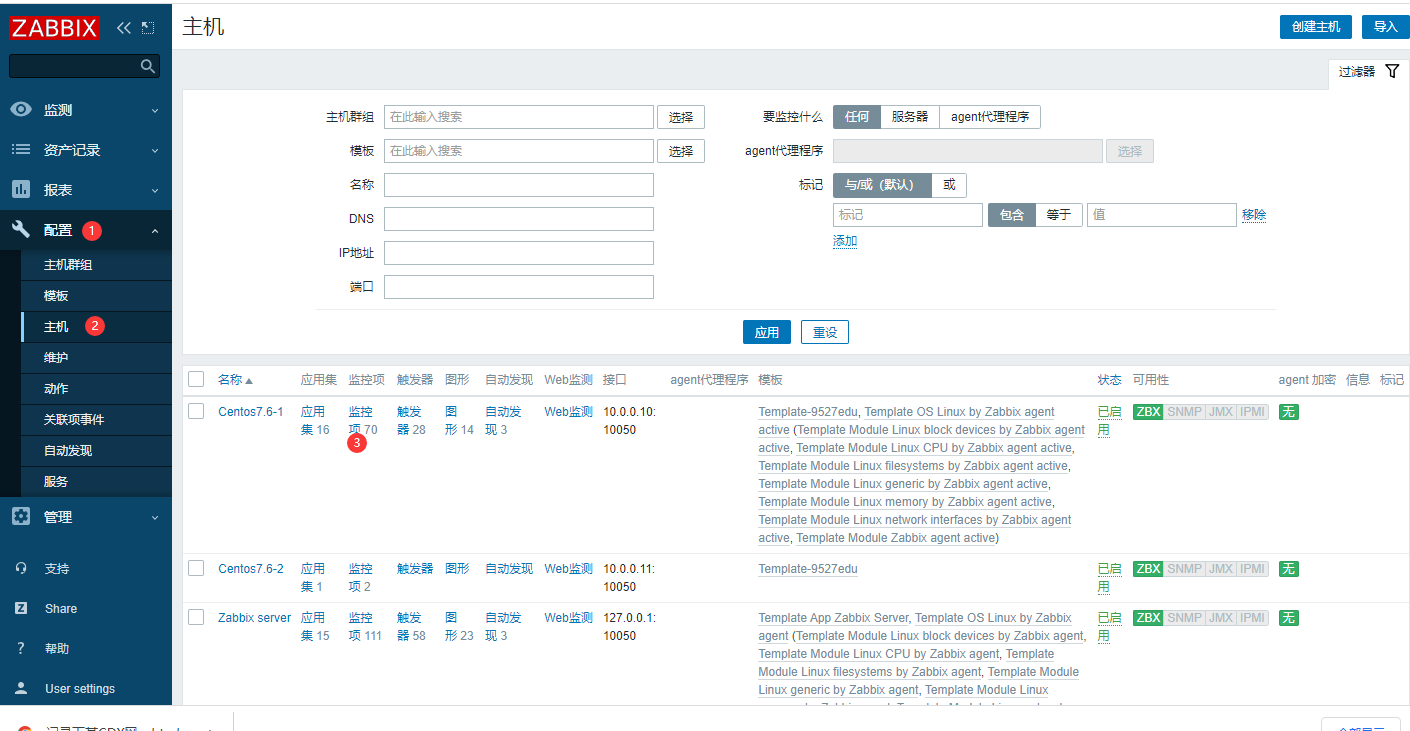Toggle the select-all hosts checkbox
Viewport: 1410px width, 731px height.
(196, 379)
